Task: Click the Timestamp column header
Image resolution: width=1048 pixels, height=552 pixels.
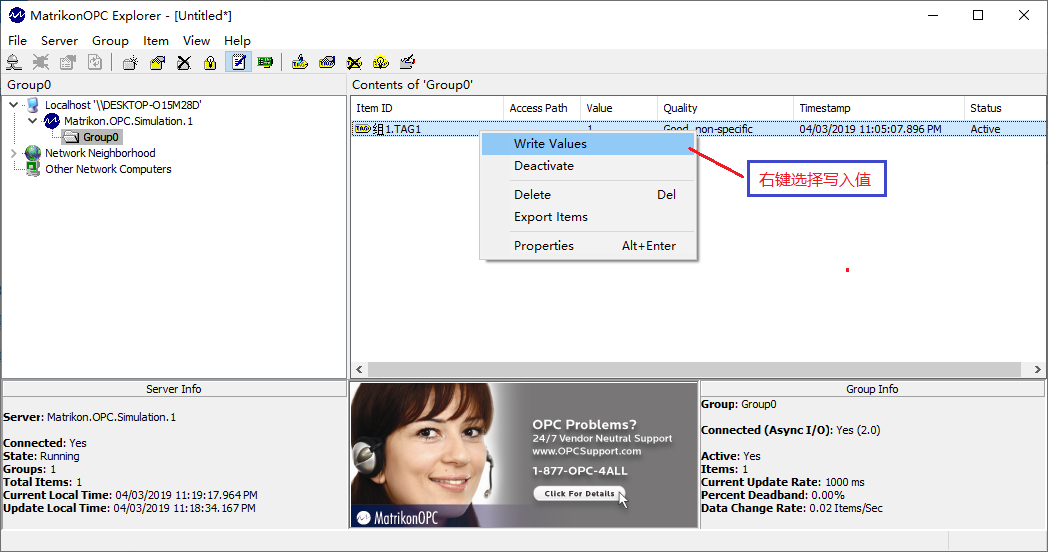Action: click(x=880, y=108)
